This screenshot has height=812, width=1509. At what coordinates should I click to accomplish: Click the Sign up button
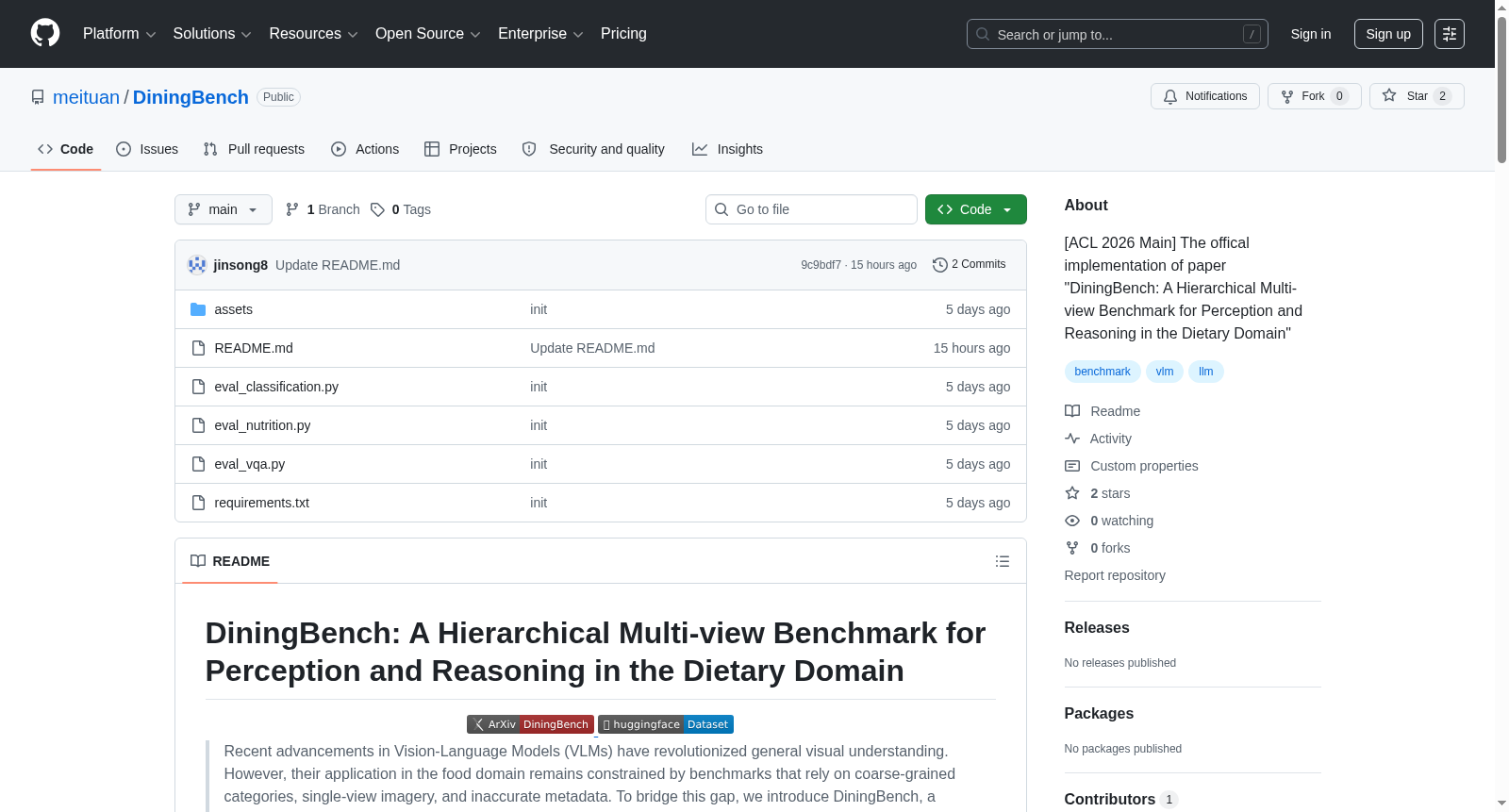click(x=1388, y=34)
